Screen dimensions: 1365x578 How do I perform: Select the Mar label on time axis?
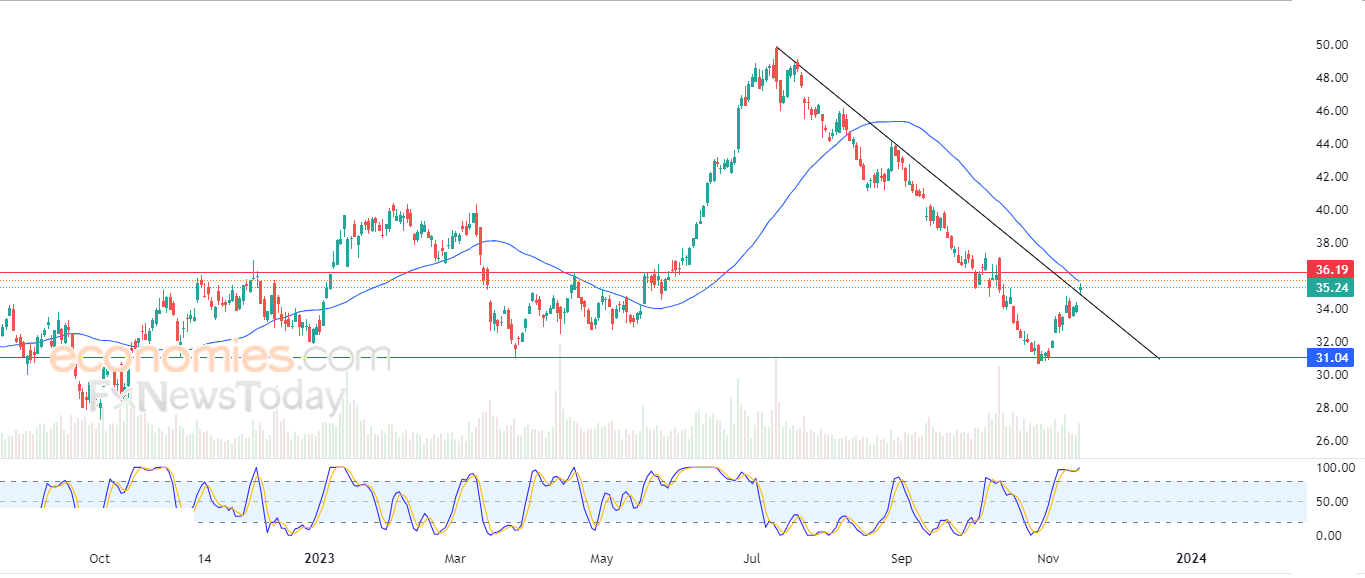455,558
